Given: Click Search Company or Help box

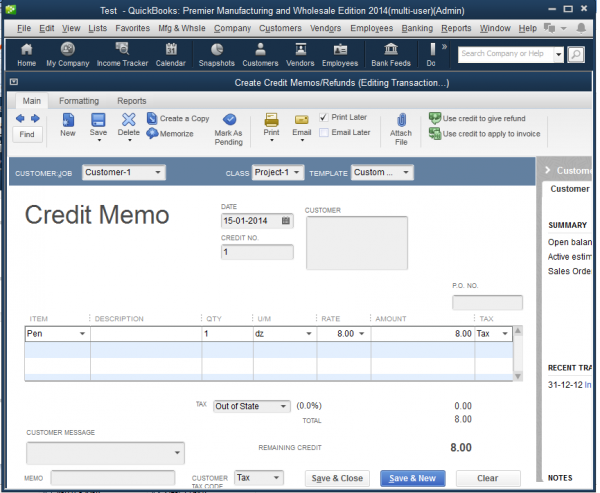Looking at the screenshot, I should [x=506, y=54].
